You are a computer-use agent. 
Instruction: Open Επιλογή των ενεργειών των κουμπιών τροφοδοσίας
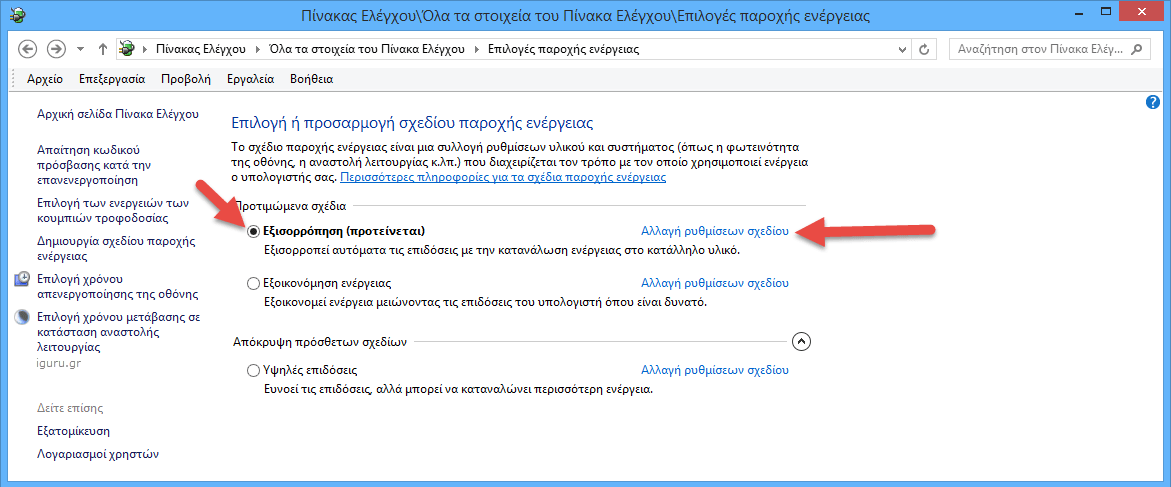pyautogui.click(x=112, y=211)
